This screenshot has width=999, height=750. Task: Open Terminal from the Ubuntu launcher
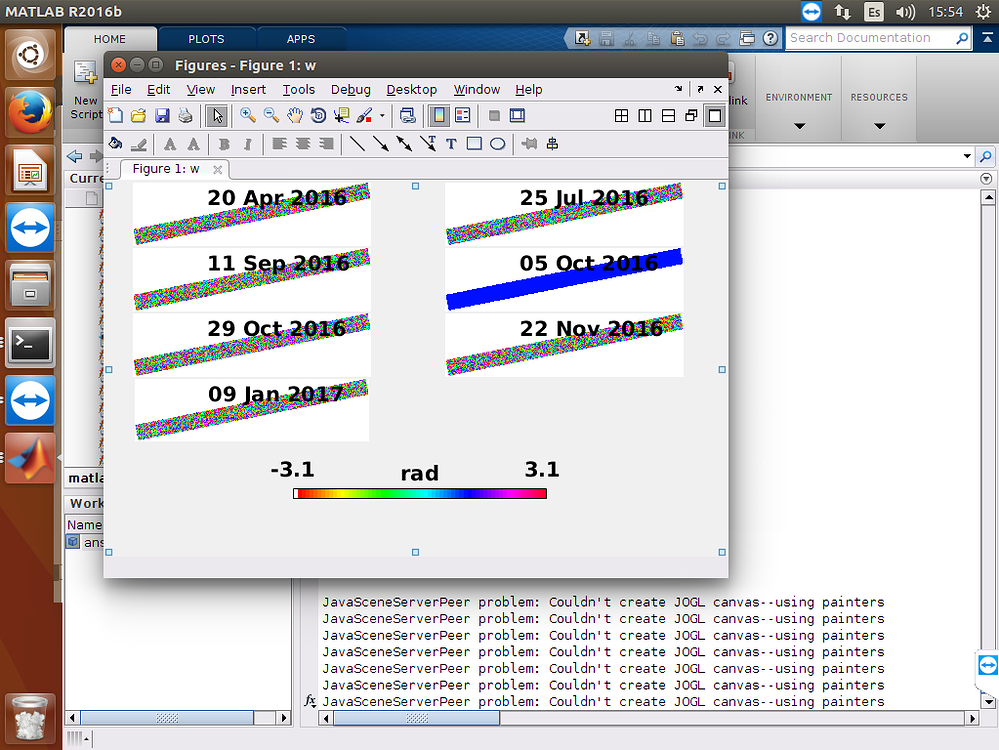(x=30, y=343)
